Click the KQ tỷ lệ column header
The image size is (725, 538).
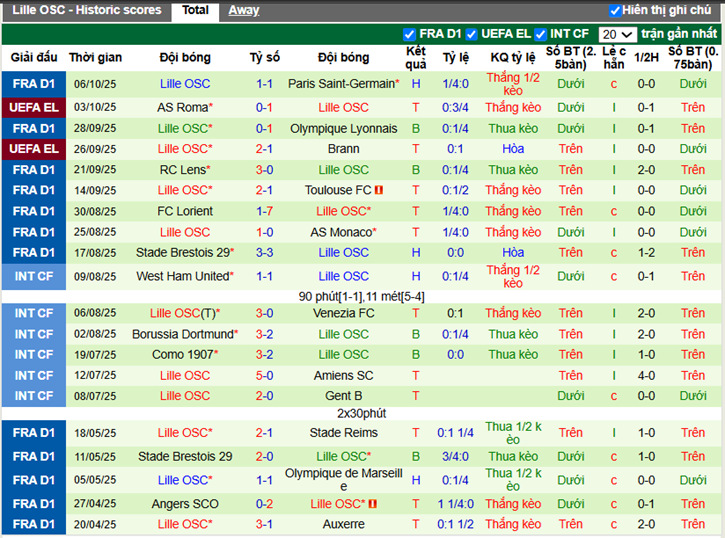pyautogui.click(x=513, y=57)
